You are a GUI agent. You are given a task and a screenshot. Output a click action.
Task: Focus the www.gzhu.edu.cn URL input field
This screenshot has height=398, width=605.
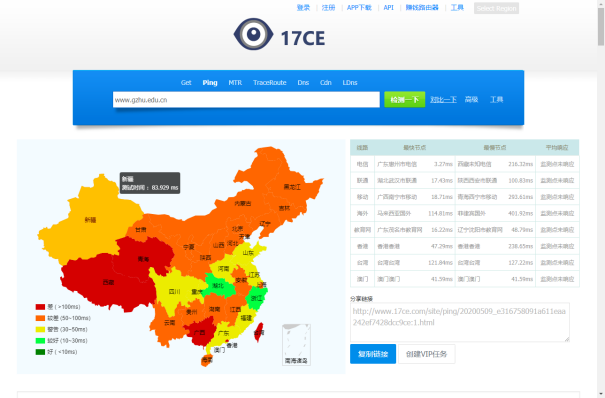246,100
